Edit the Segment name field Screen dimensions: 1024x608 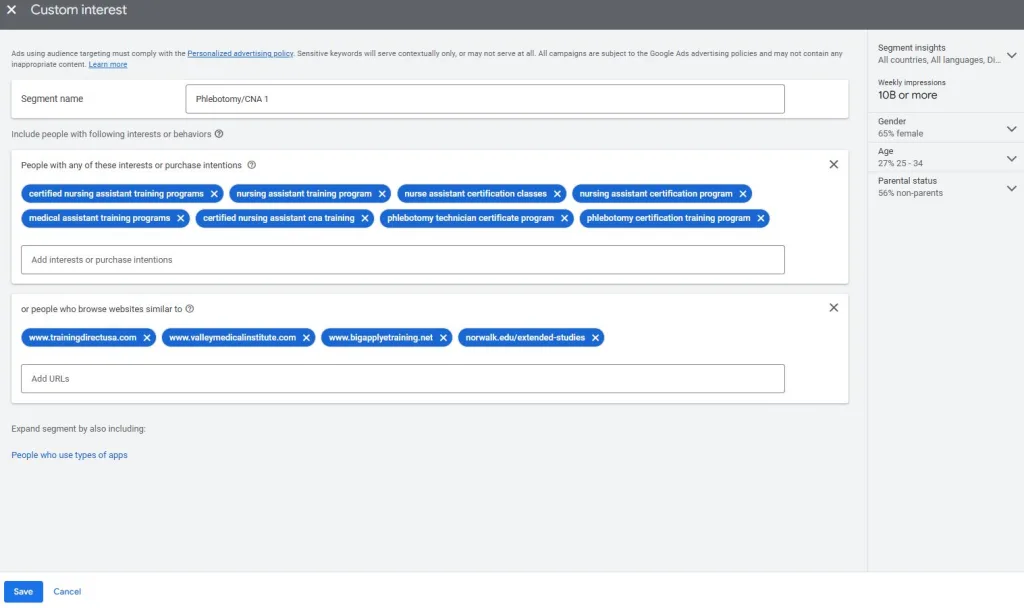pos(484,99)
